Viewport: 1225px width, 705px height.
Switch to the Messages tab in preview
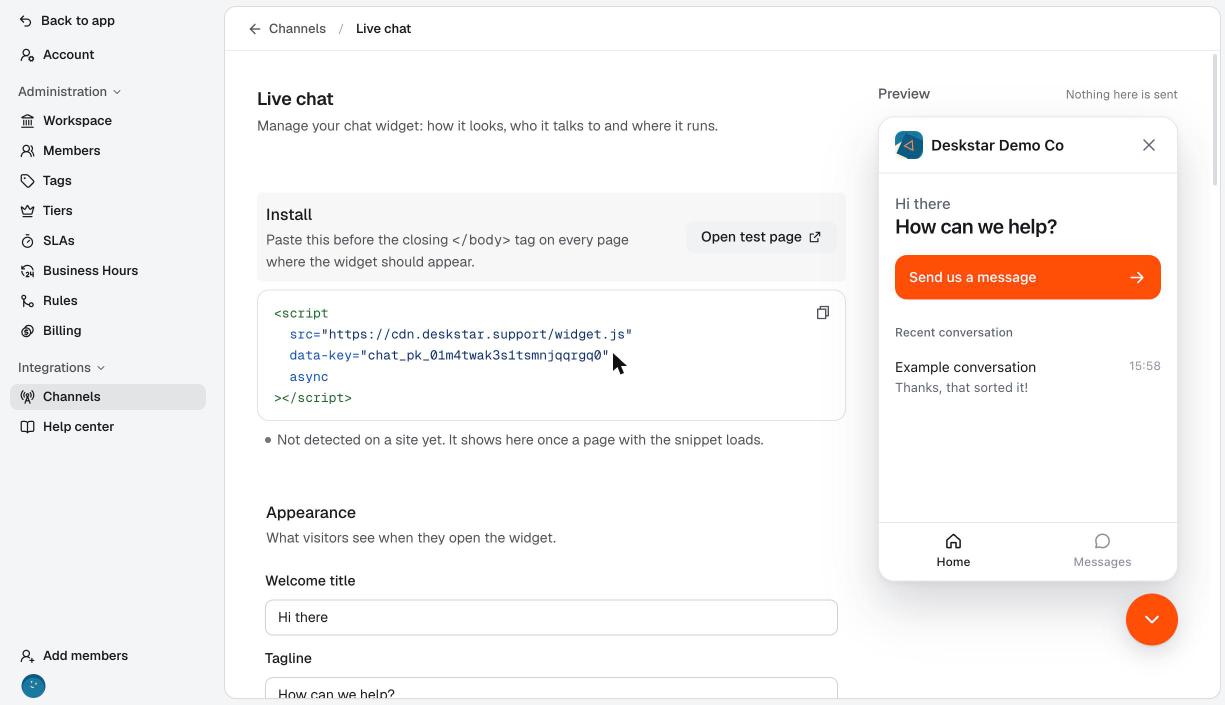point(1102,551)
